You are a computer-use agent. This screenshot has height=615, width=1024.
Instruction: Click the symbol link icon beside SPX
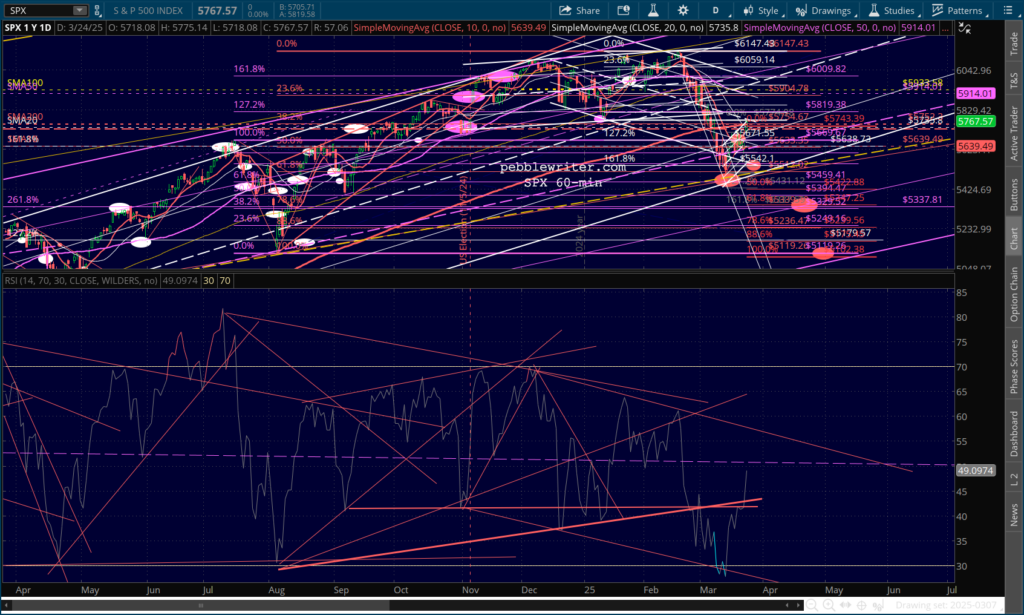pyautogui.click(x=97, y=10)
